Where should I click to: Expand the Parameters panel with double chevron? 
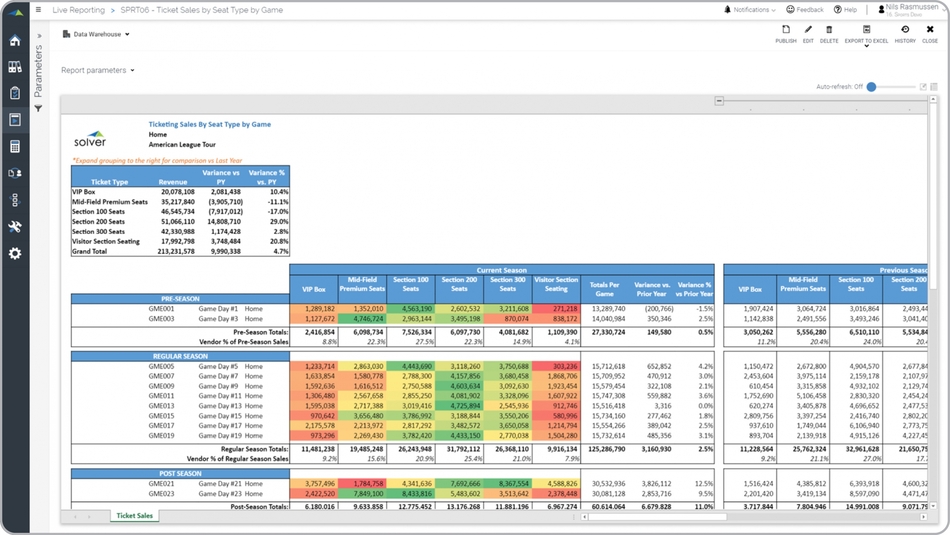click(39, 36)
